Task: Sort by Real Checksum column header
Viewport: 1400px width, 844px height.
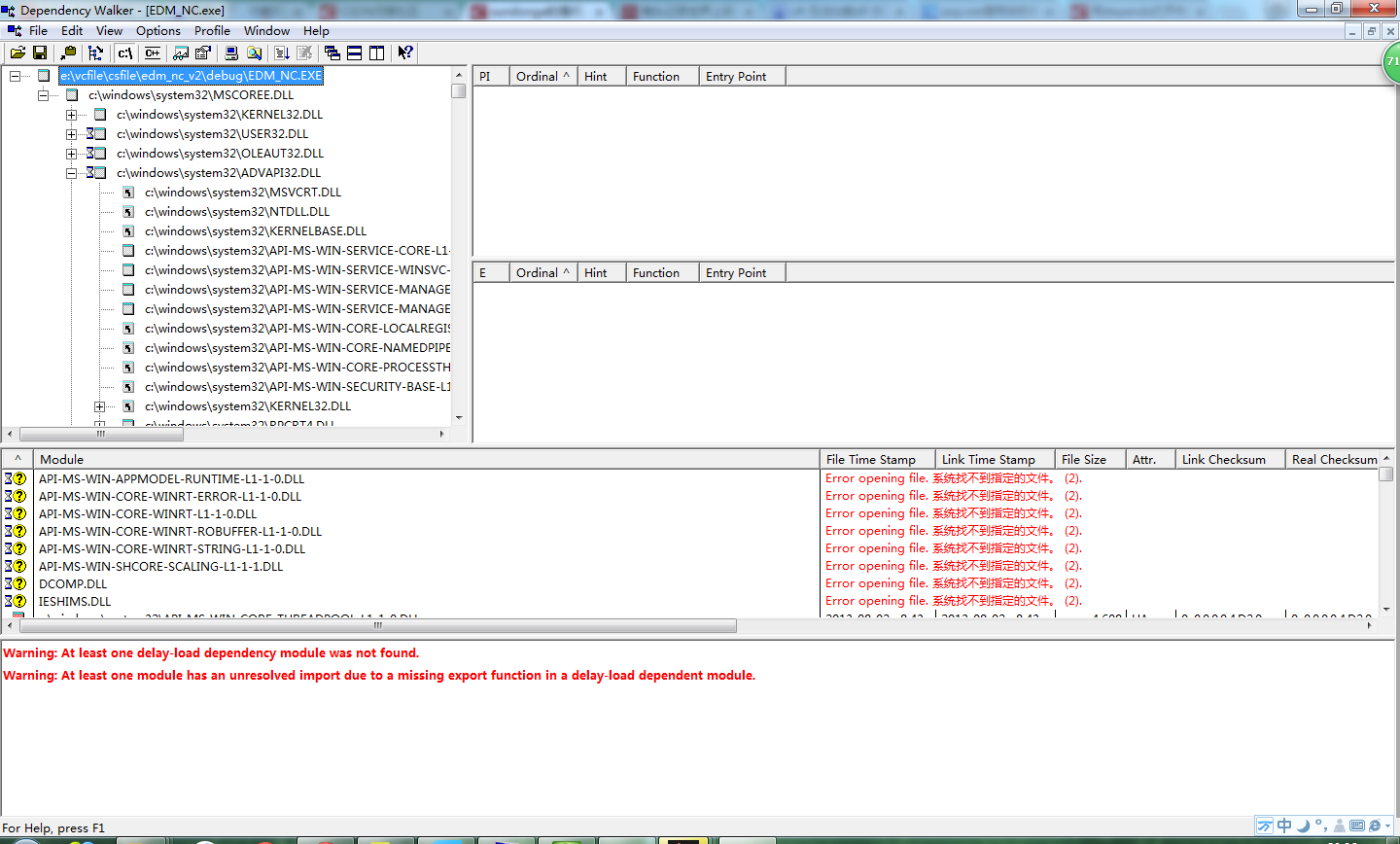Action: point(1333,459)
